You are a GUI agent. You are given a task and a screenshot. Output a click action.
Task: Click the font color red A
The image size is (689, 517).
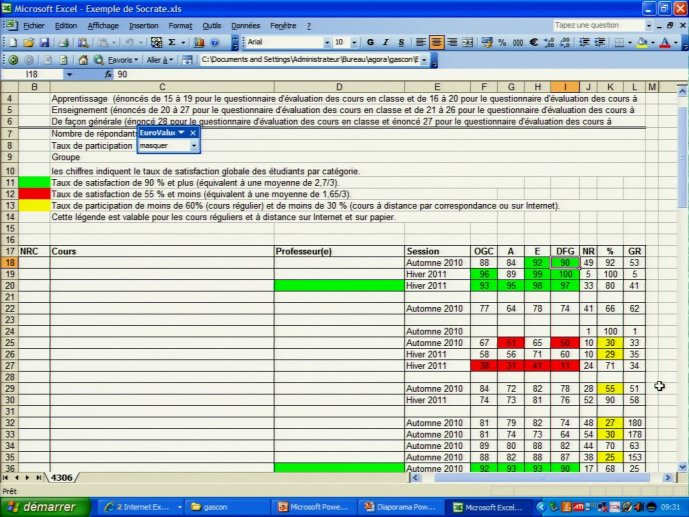pyautogui.click(x=665, y=43)
